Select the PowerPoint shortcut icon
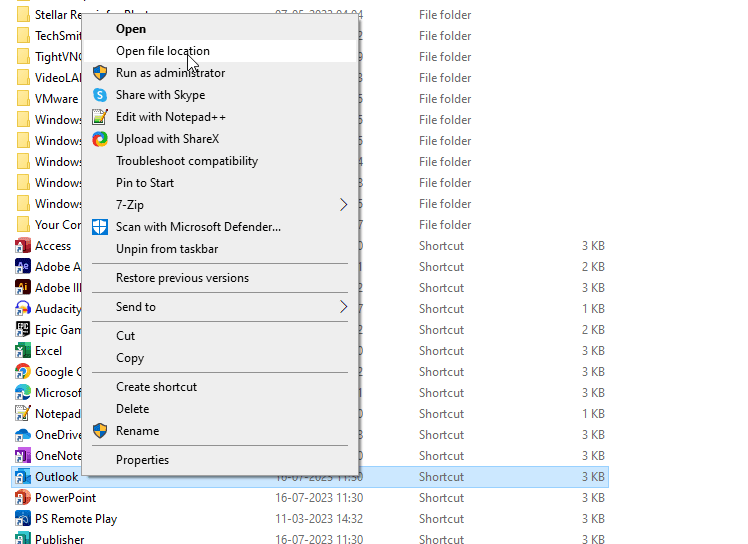748x544 pixels. 22,498
